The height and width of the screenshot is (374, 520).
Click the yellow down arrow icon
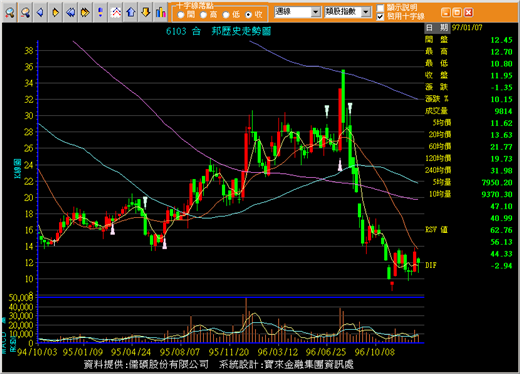(x=146, y=13)
